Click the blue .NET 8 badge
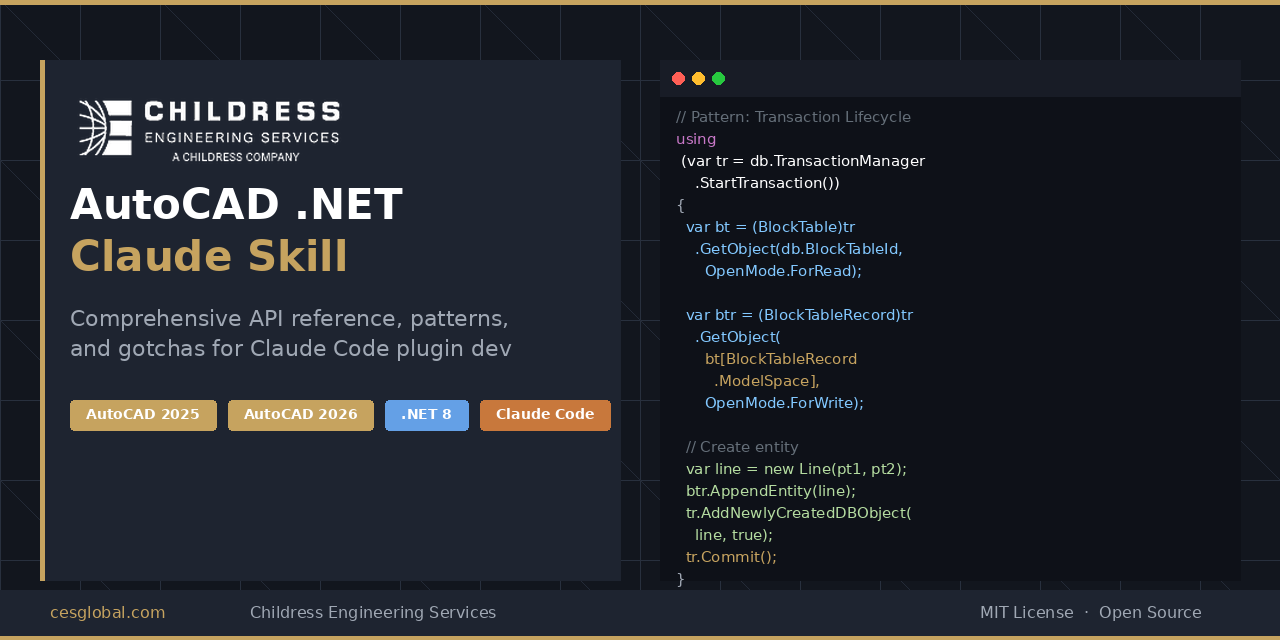The width and height of the screenshot is (1280, 640). 426,415
